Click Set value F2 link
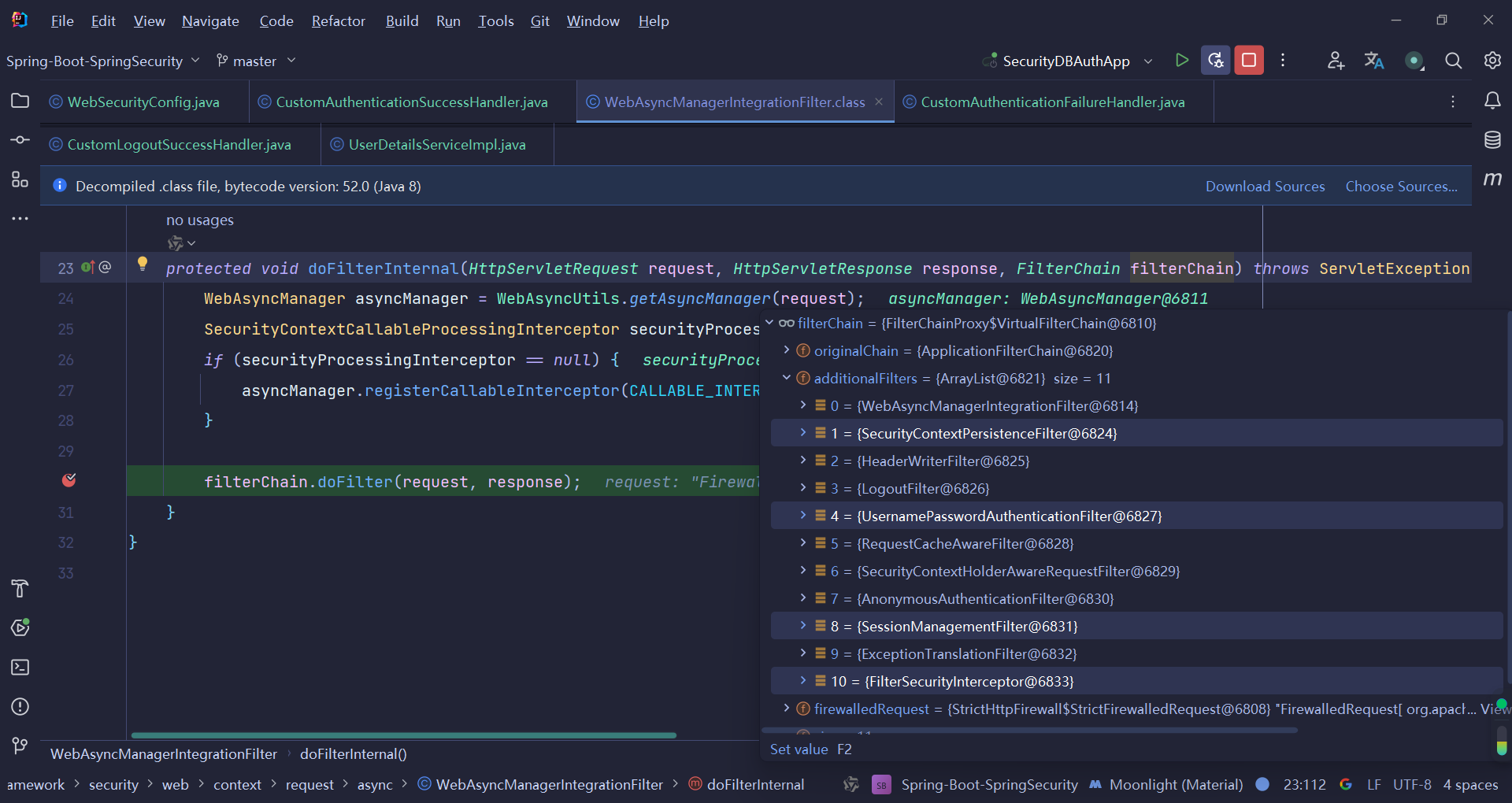 [x=810, y=749]
